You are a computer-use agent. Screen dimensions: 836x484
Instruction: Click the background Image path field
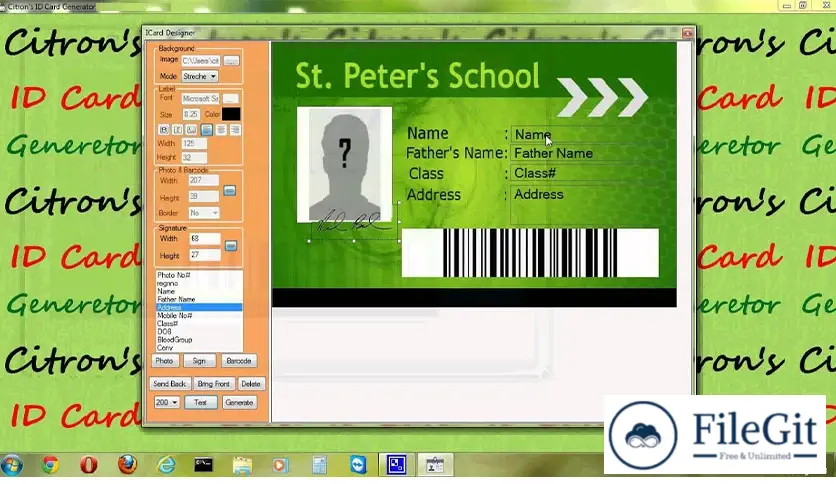coord(200,61)
